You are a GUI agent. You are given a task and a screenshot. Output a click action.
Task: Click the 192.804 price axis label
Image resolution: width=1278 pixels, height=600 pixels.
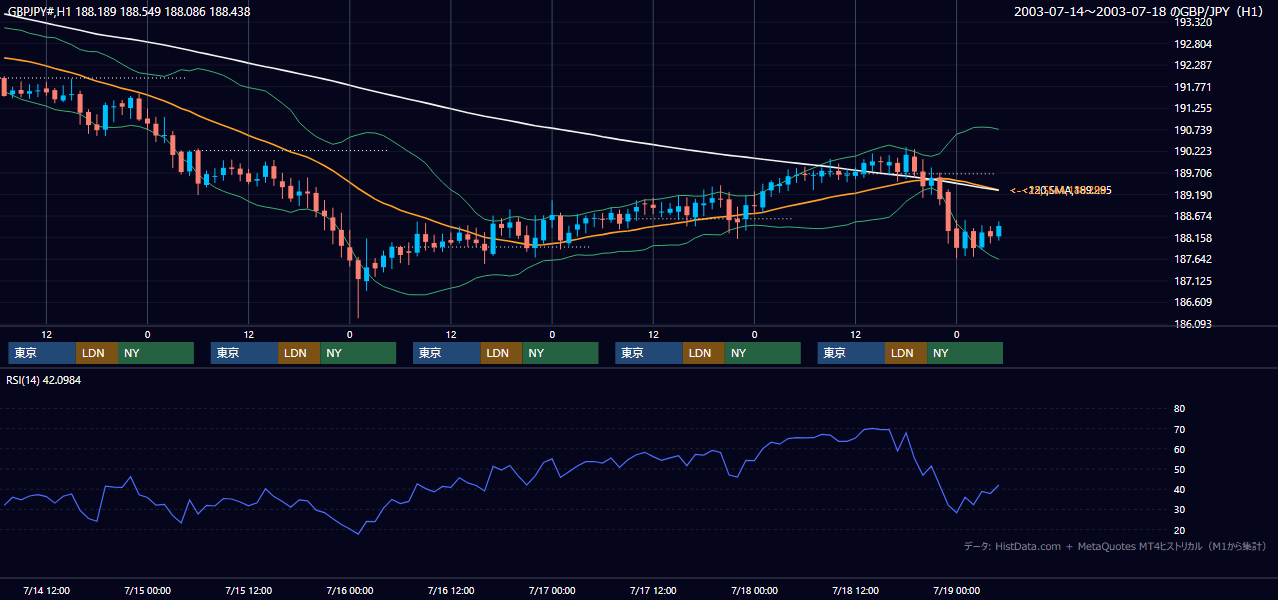1192,44
